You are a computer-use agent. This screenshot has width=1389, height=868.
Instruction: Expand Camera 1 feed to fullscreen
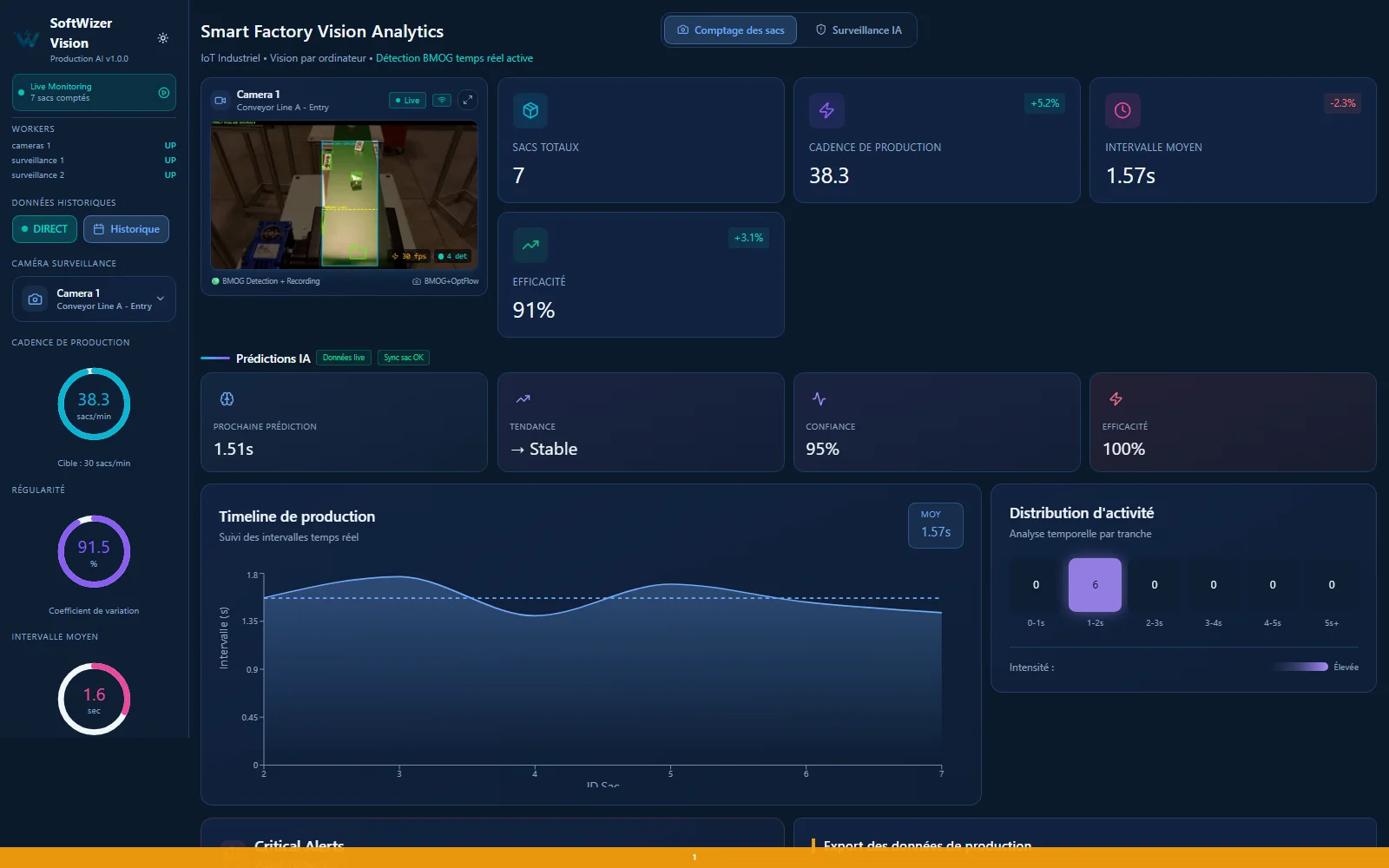click(468, 100)
